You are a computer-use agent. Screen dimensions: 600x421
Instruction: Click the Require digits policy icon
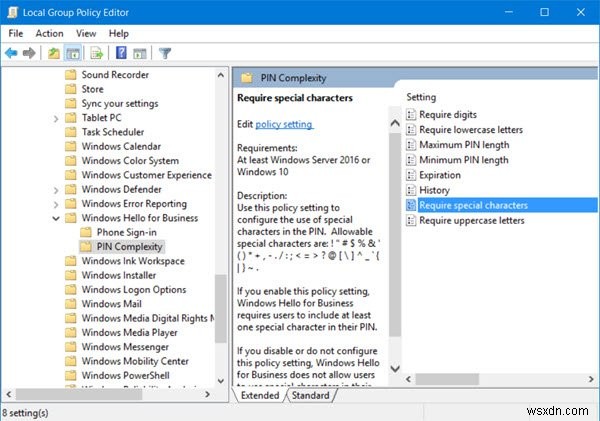(411, 114)
